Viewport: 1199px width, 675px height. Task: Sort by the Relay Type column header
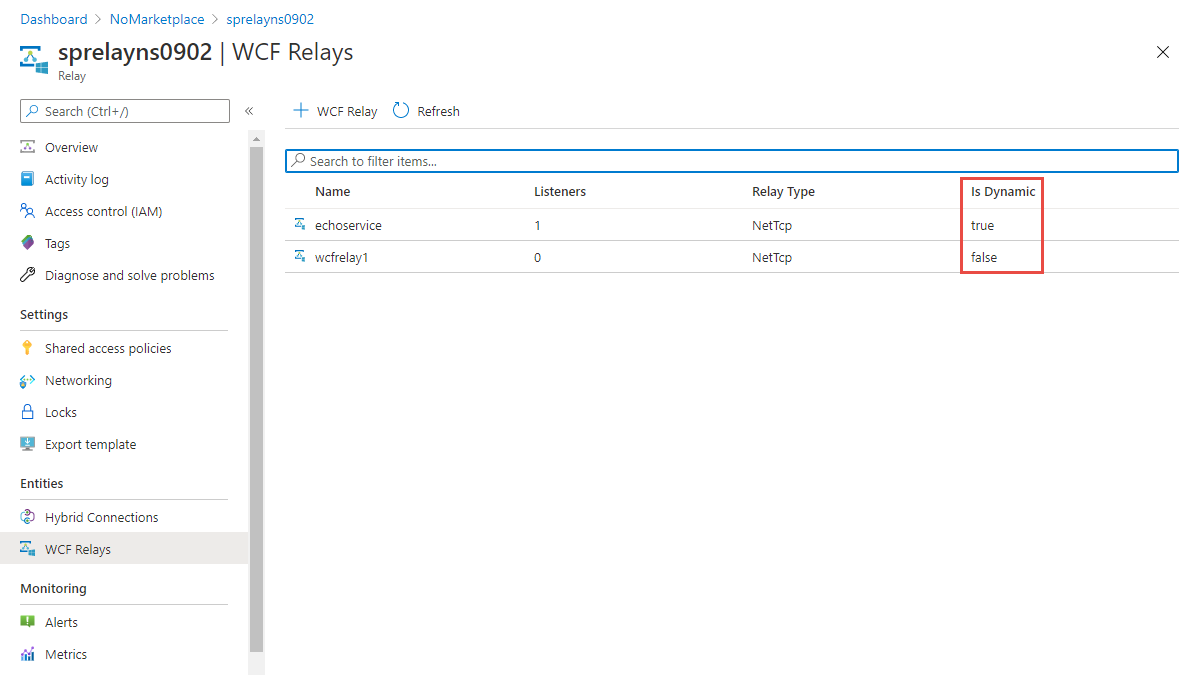click(783, 191)
